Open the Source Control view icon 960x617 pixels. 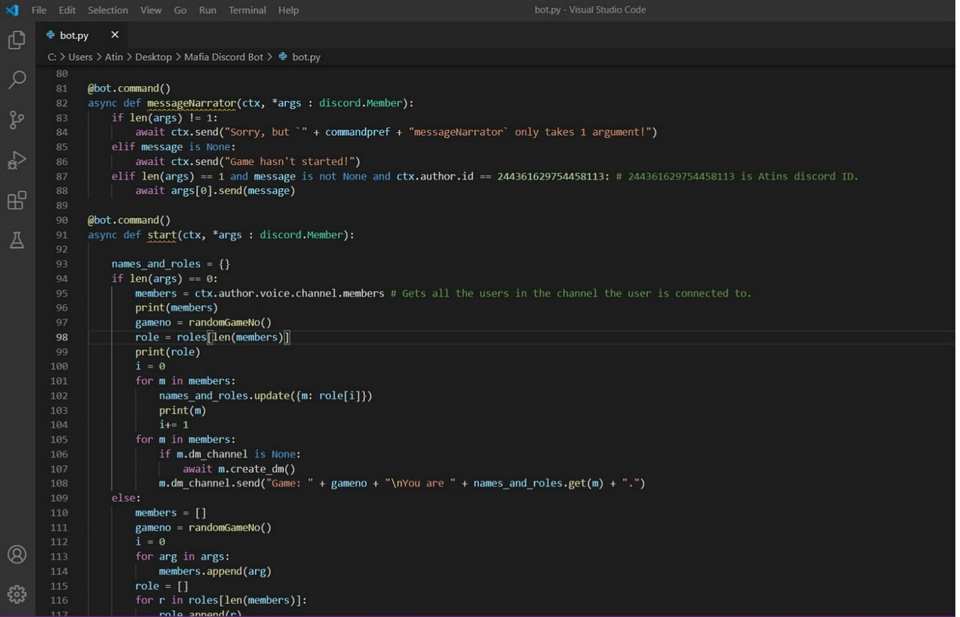click(17, 120)
